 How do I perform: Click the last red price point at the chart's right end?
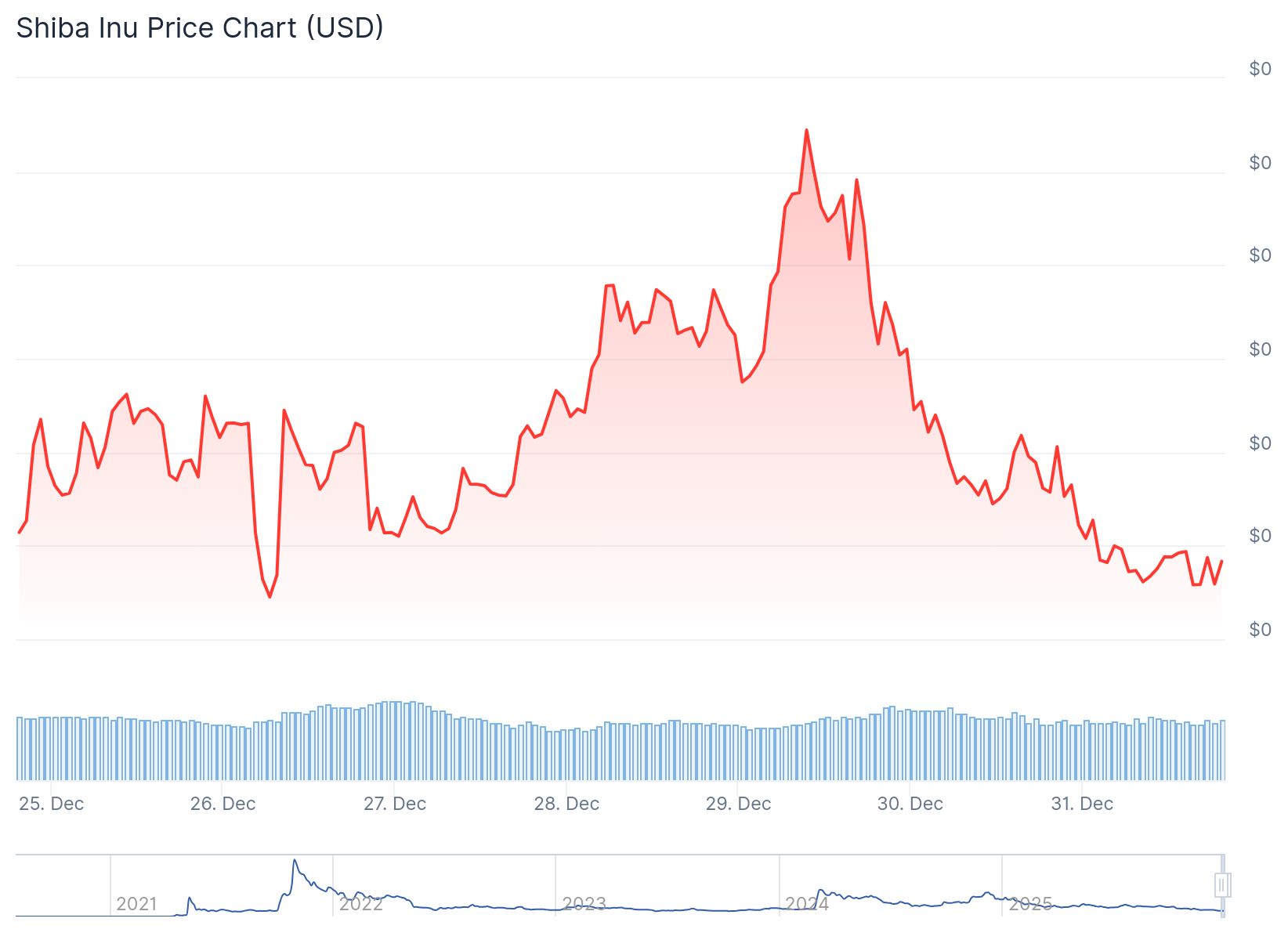click(x=1221, y=561)
